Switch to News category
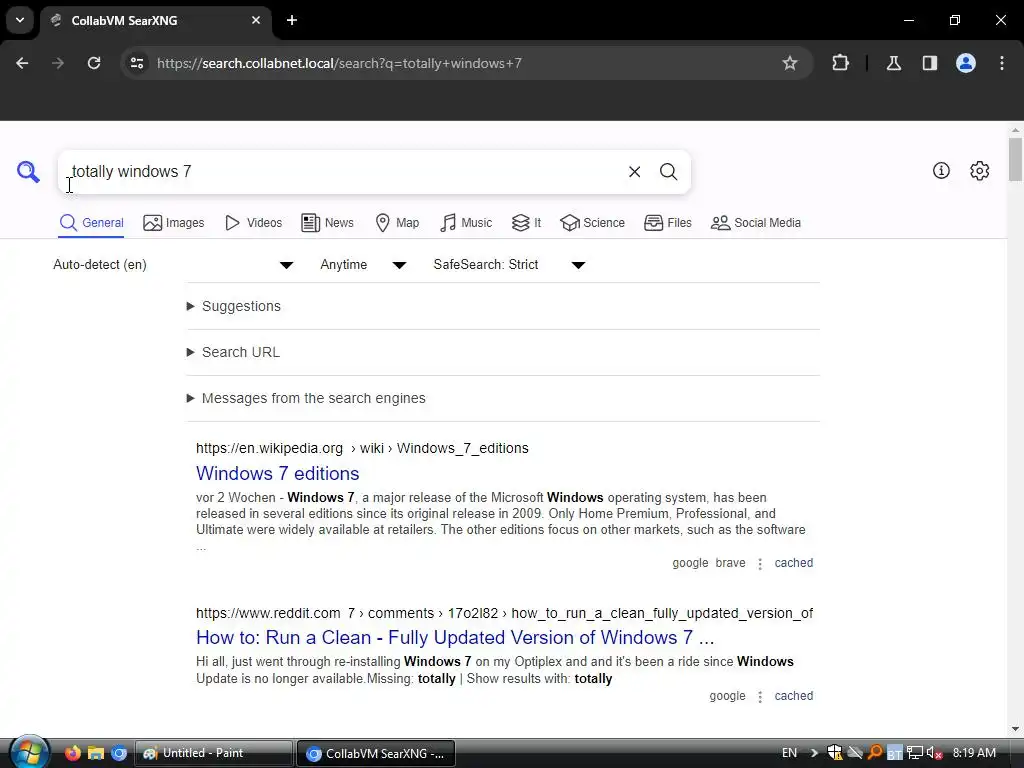 tap(327, 223)
